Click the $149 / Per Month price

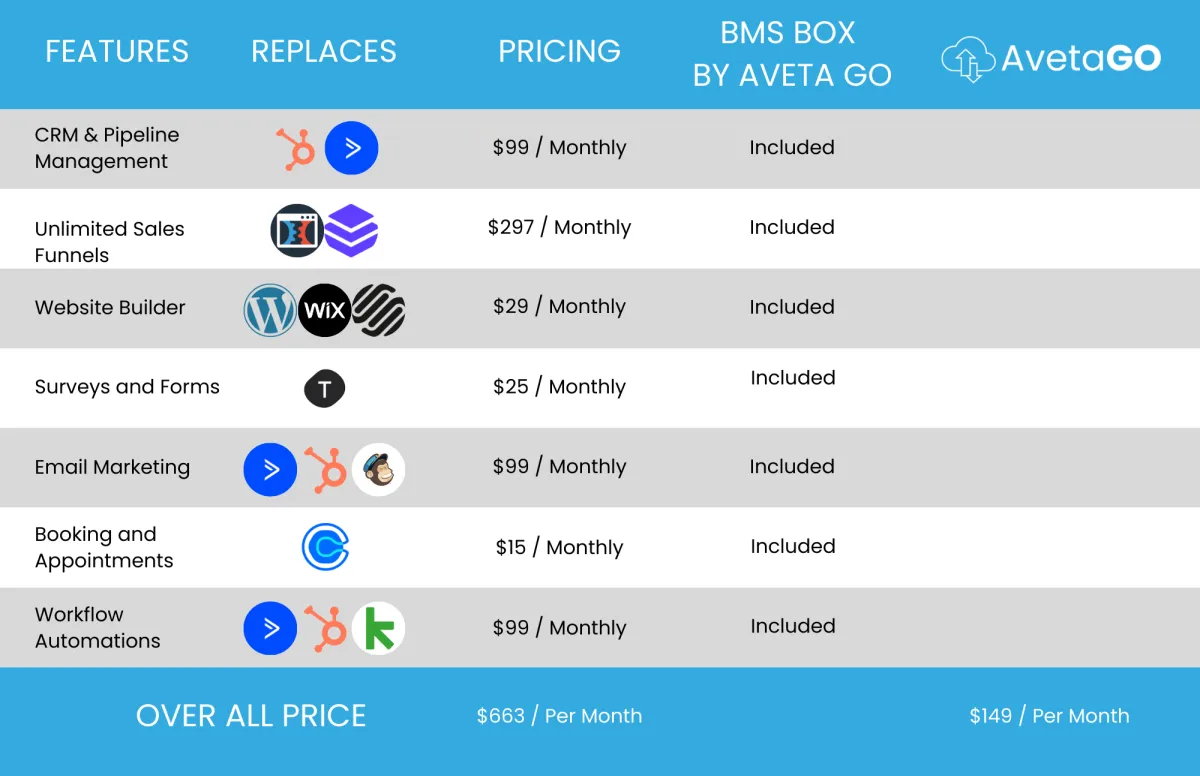1049,716
